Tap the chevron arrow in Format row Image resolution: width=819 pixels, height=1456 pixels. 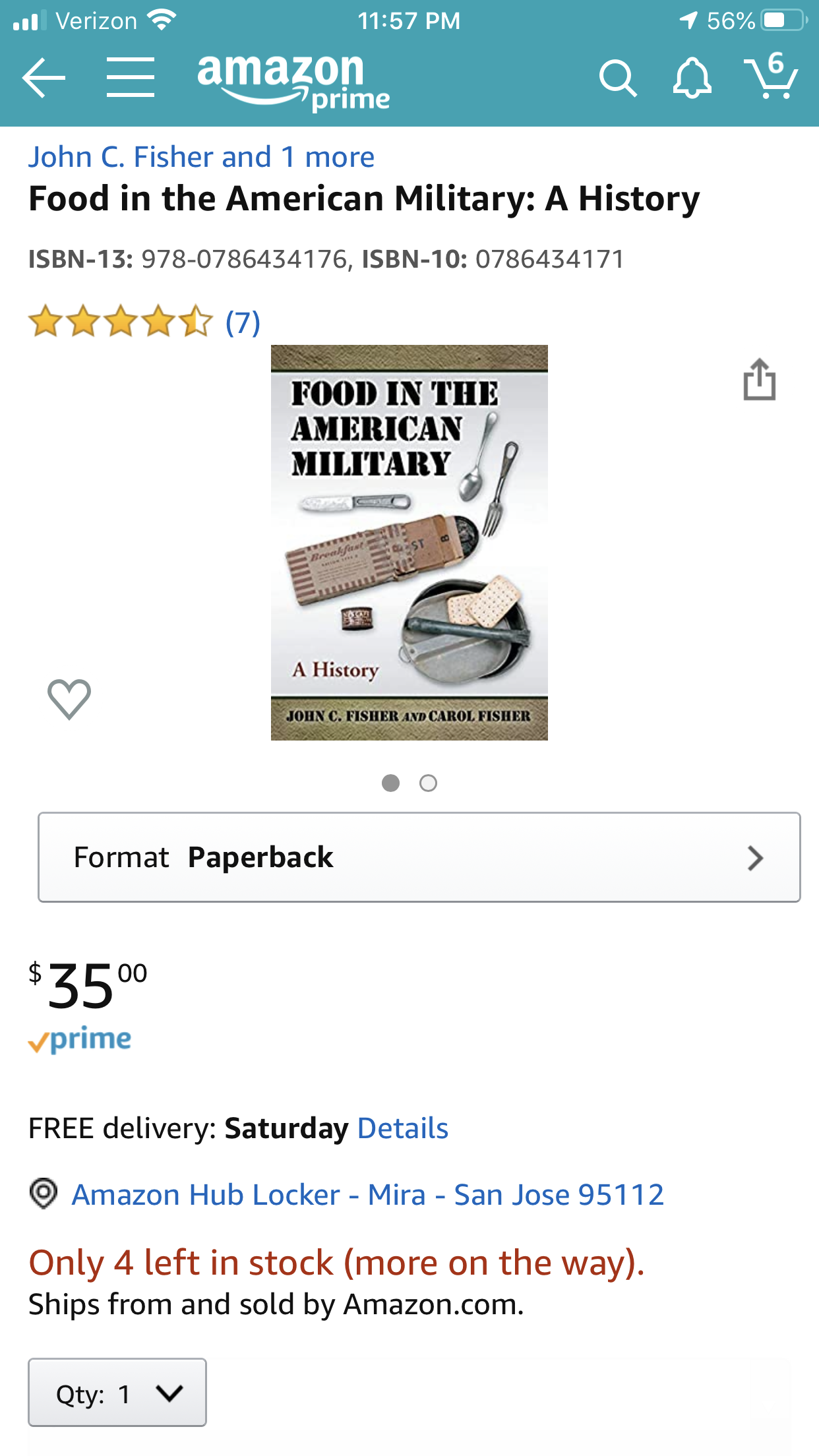[756, 858]
